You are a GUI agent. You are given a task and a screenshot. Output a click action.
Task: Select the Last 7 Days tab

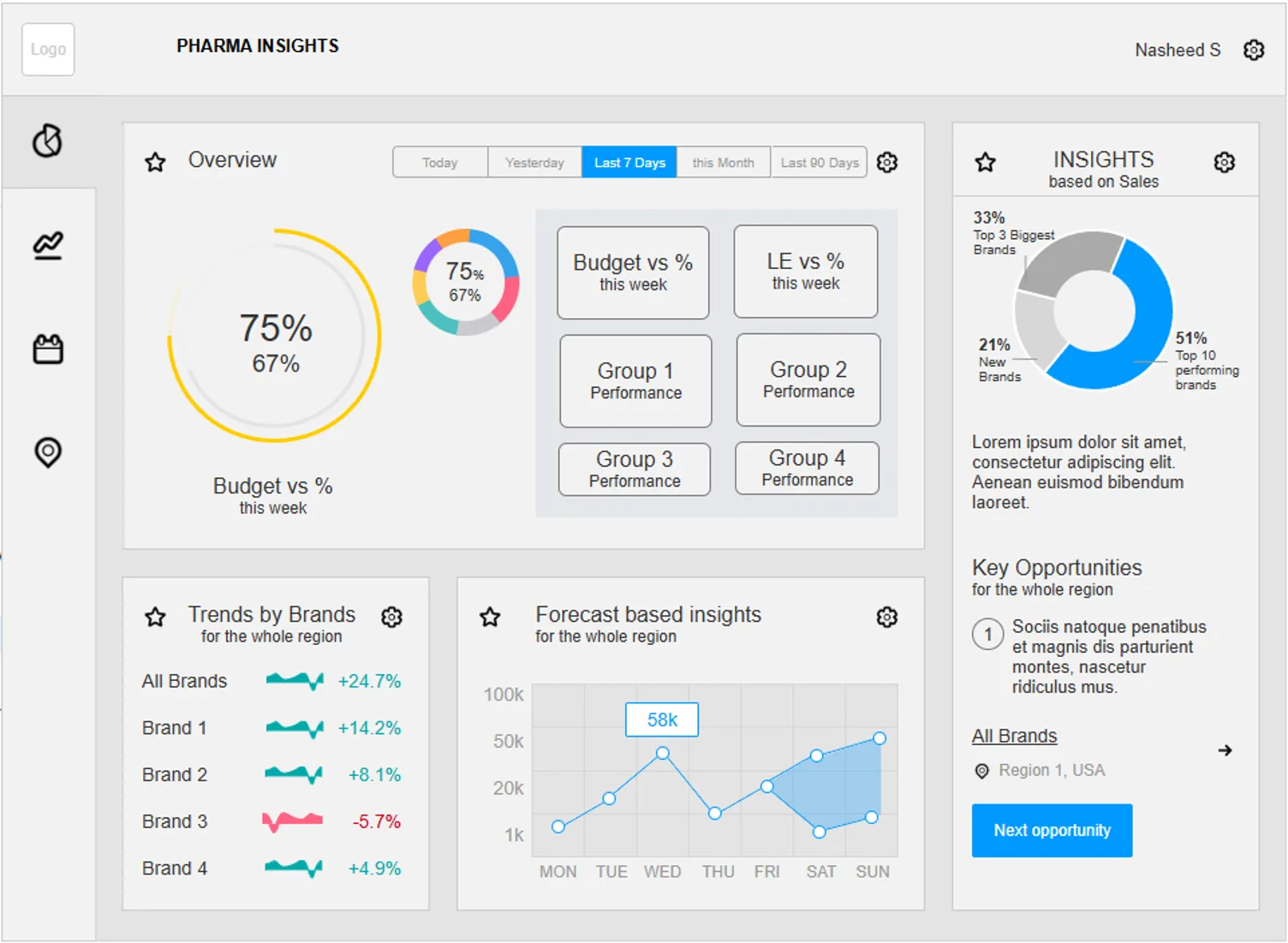point(629,162)
